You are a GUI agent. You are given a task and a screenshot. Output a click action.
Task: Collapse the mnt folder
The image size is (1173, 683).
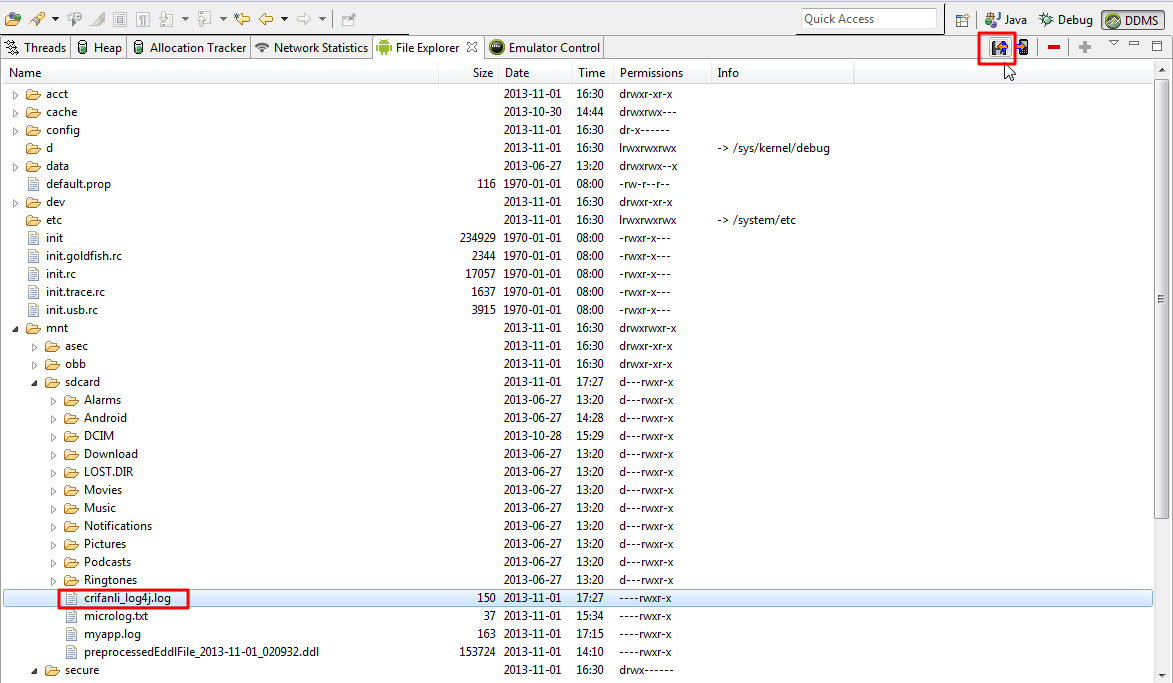tap(15, 328)
